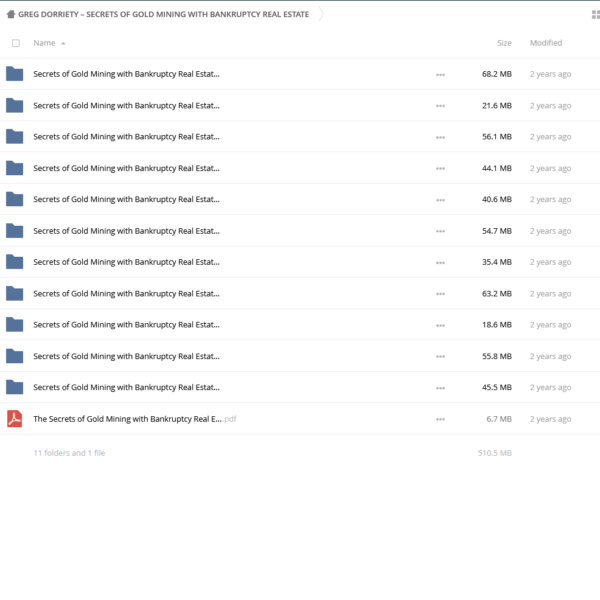Open more actions for the 63.2 MB folder
Screen dimensions: 600x600
tap(440, 294)
